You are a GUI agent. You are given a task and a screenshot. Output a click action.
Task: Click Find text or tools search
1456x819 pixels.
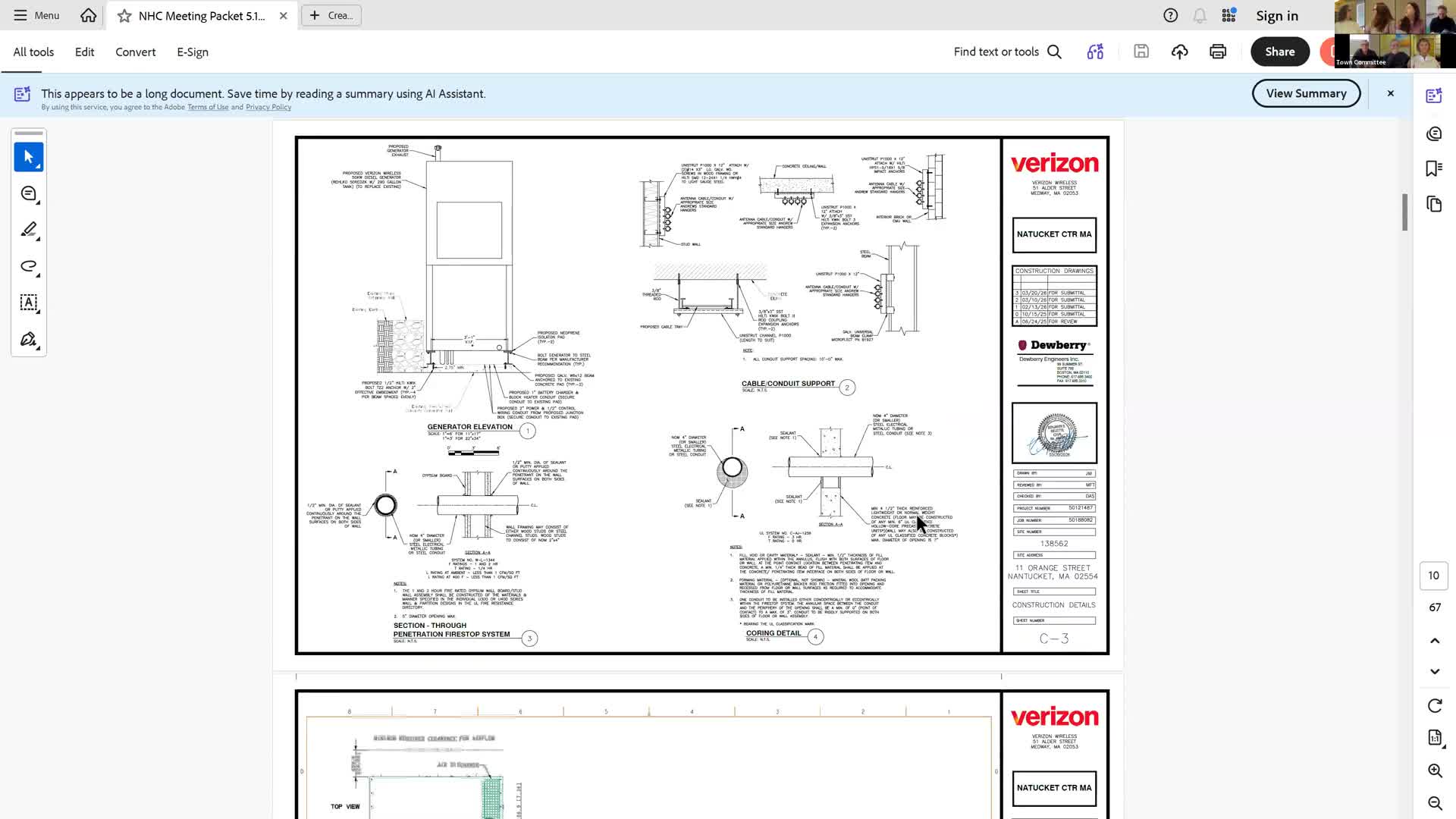tap(1008, 52)
